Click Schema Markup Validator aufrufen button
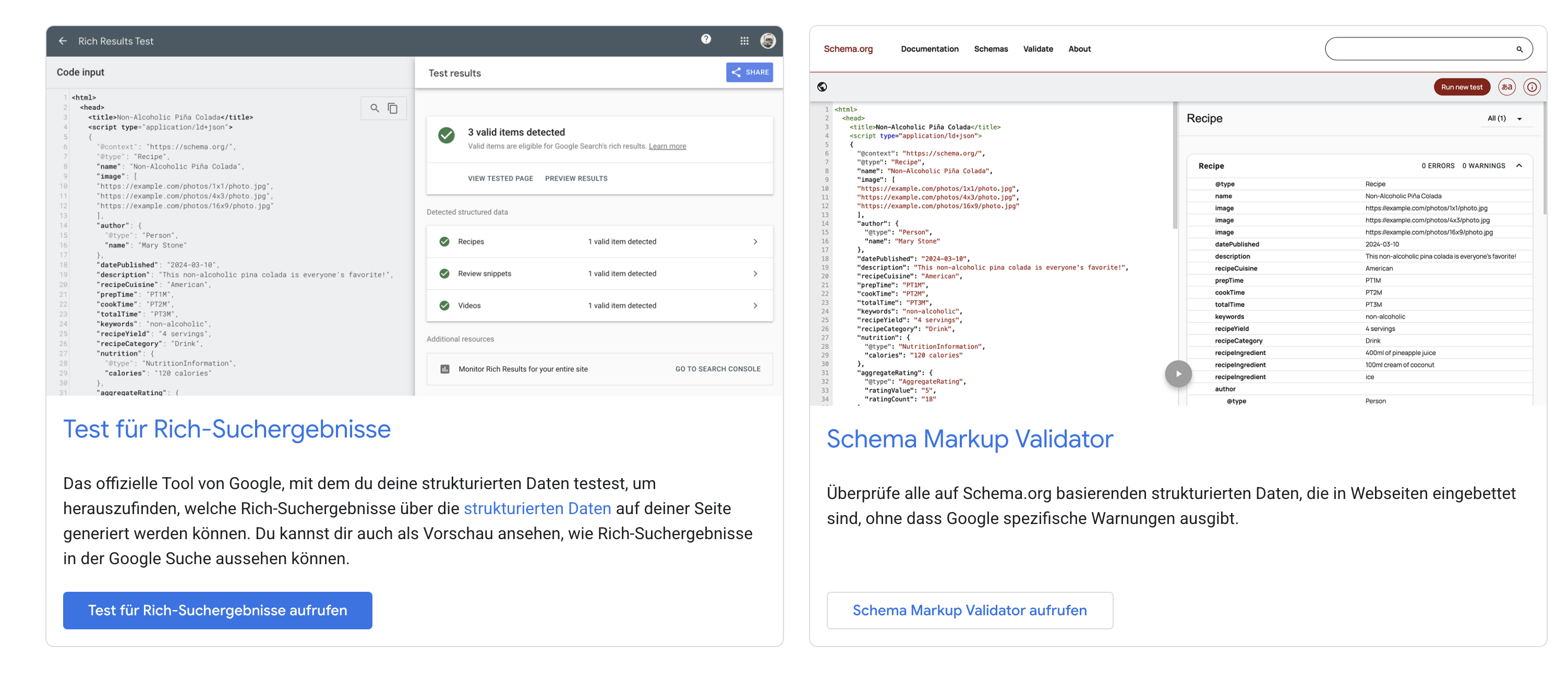The height and width of the screenshot is (682, 1568). pyautogui.click(x=970, y=610)
